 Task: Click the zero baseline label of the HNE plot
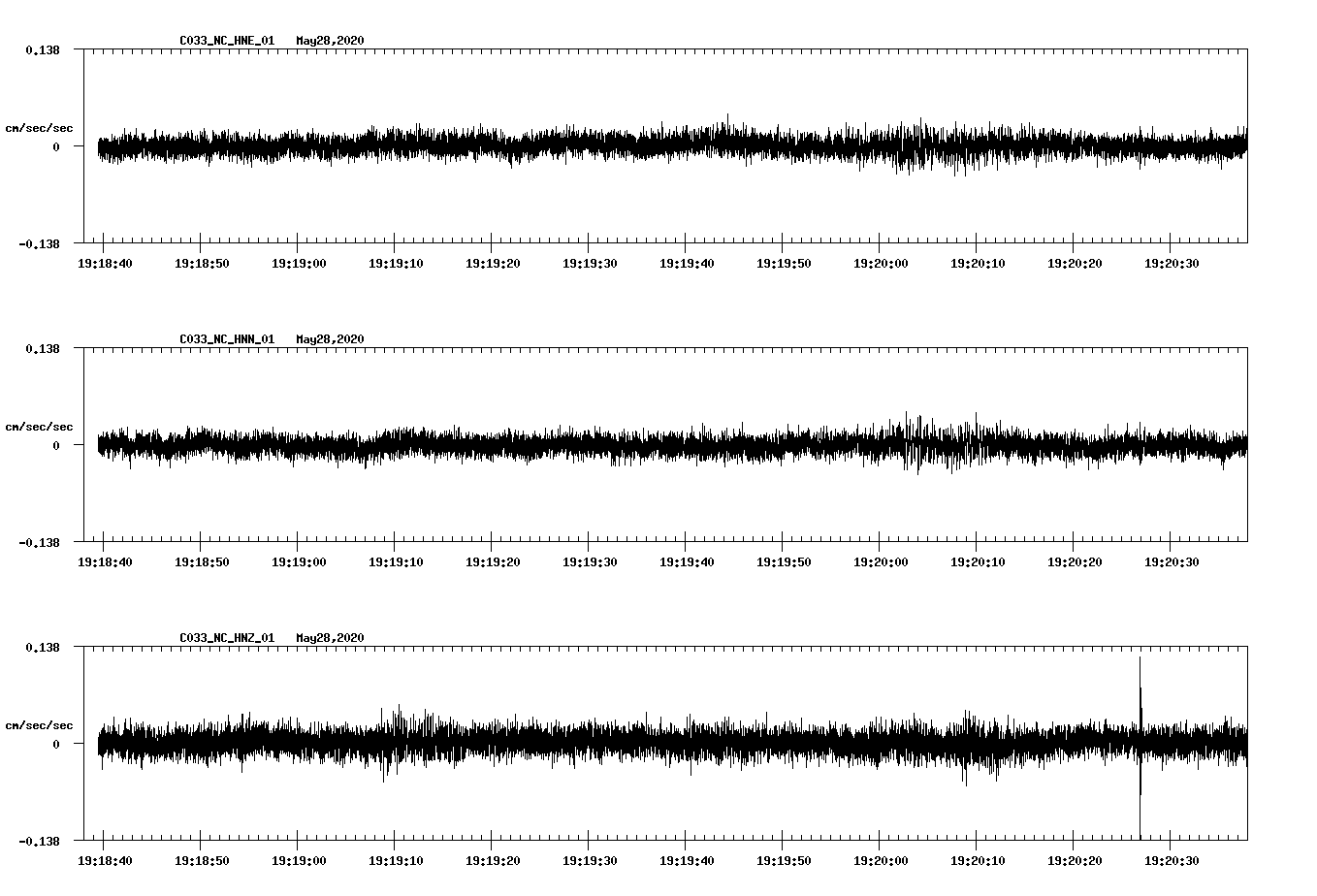tap(56, 146)
